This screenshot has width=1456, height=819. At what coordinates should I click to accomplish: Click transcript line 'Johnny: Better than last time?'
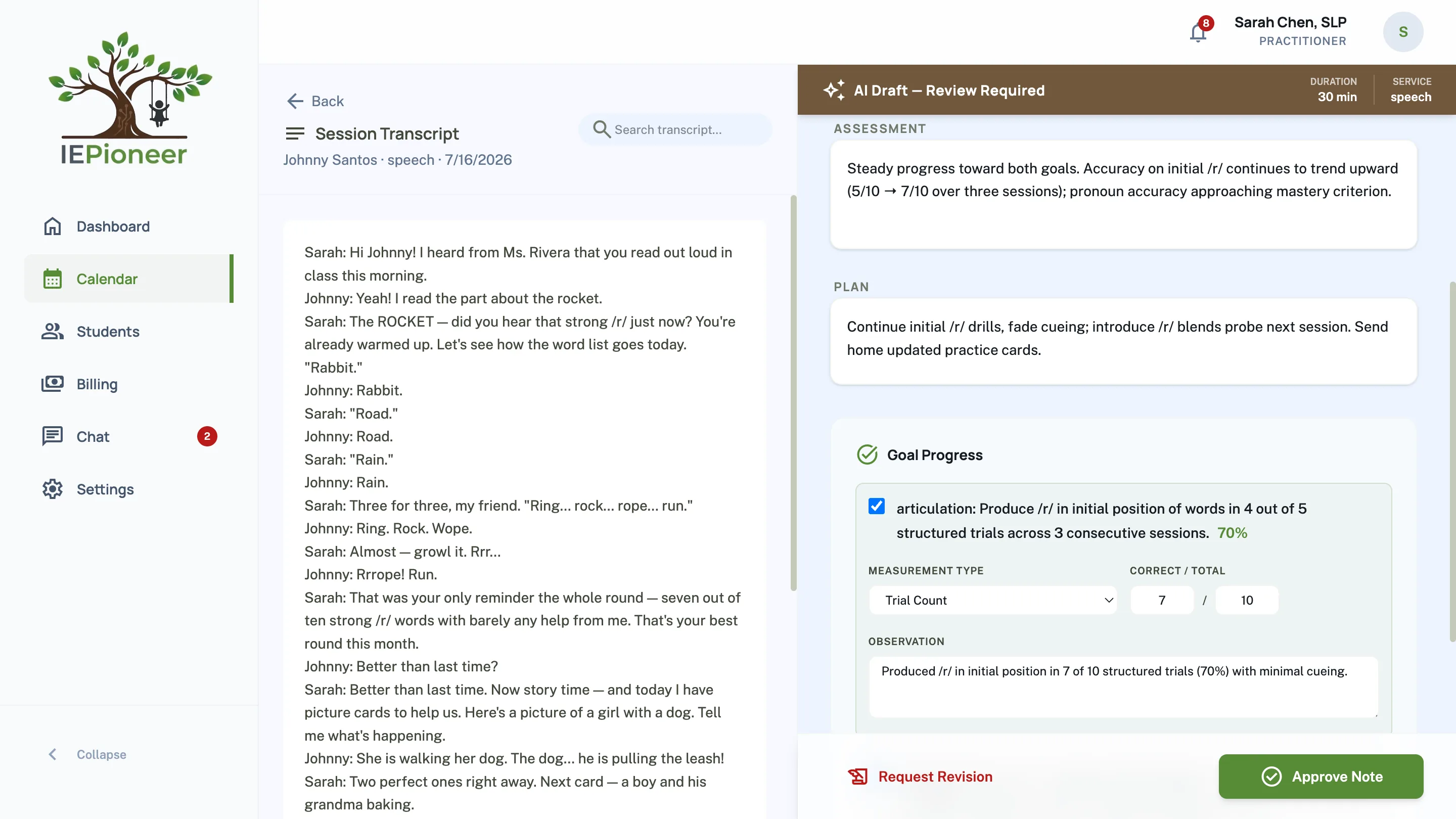[401, 666]
